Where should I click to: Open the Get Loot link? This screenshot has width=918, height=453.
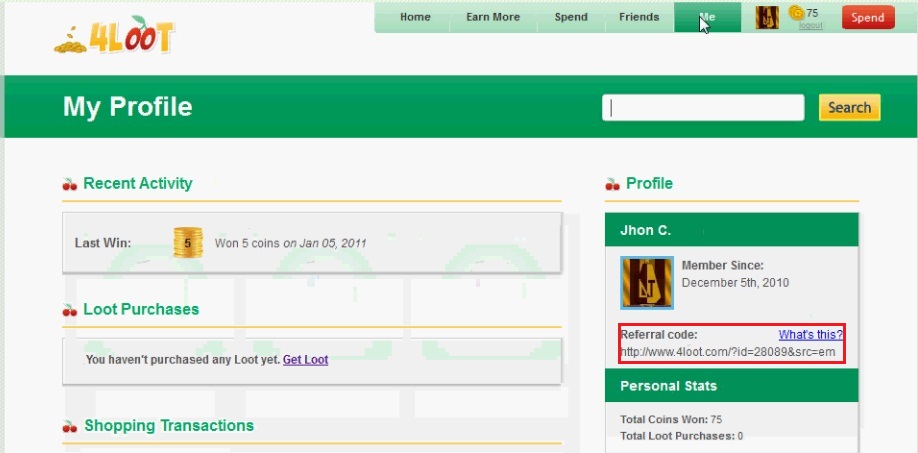[x=305, y=360]
